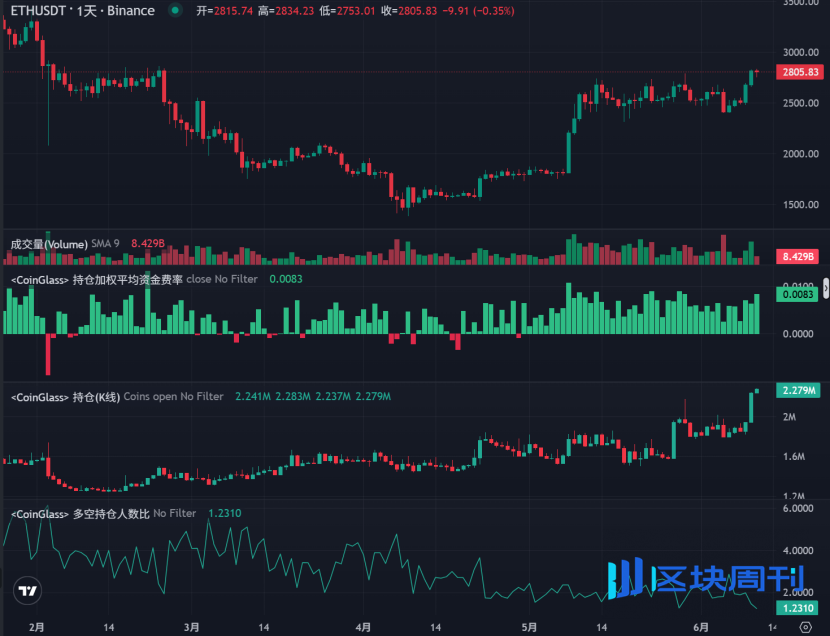
Task: Click the 2000.00 price axis label
Action: pos(801,153)
